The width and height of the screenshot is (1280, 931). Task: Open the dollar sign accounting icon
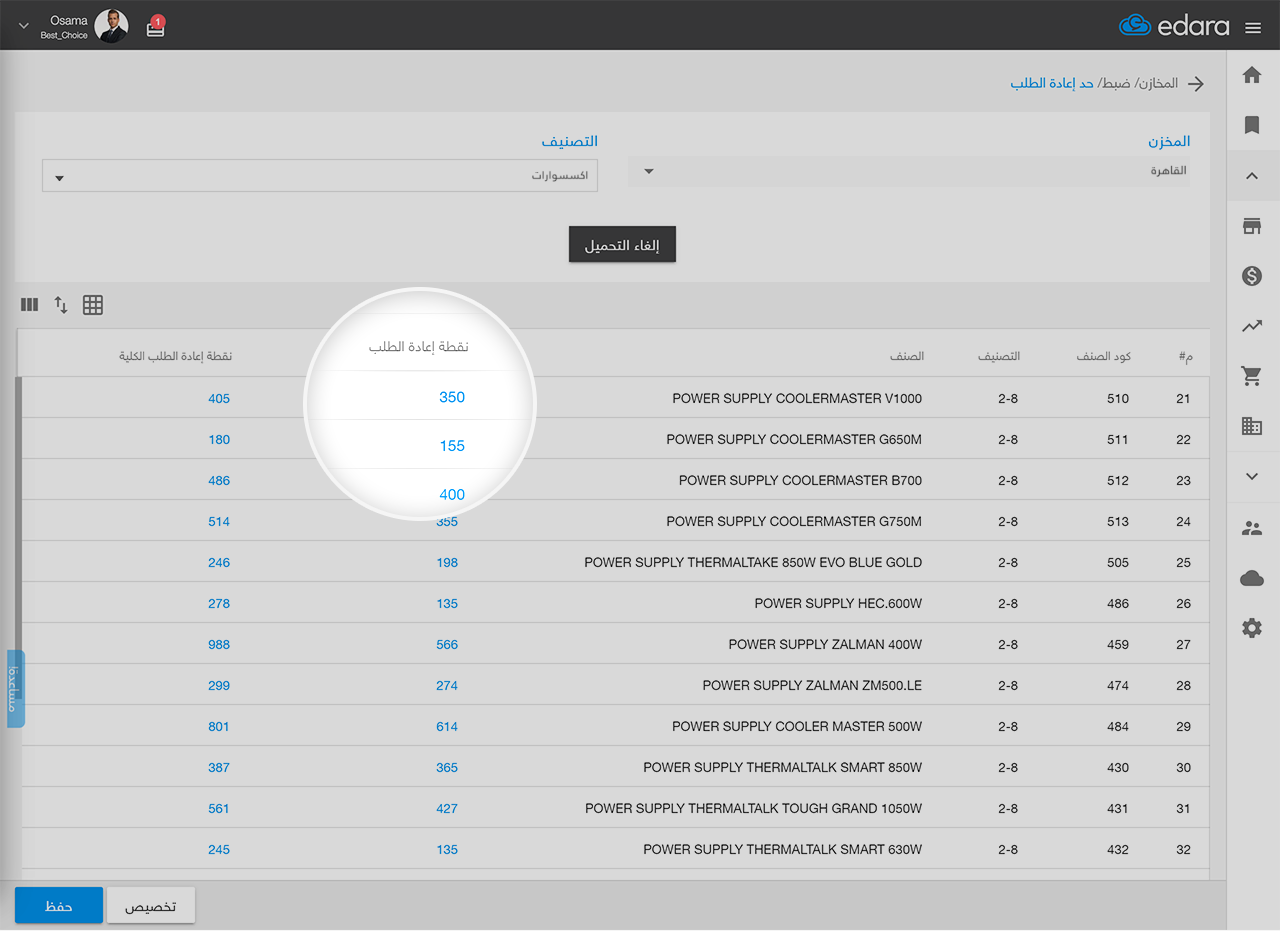(1251, 276)
